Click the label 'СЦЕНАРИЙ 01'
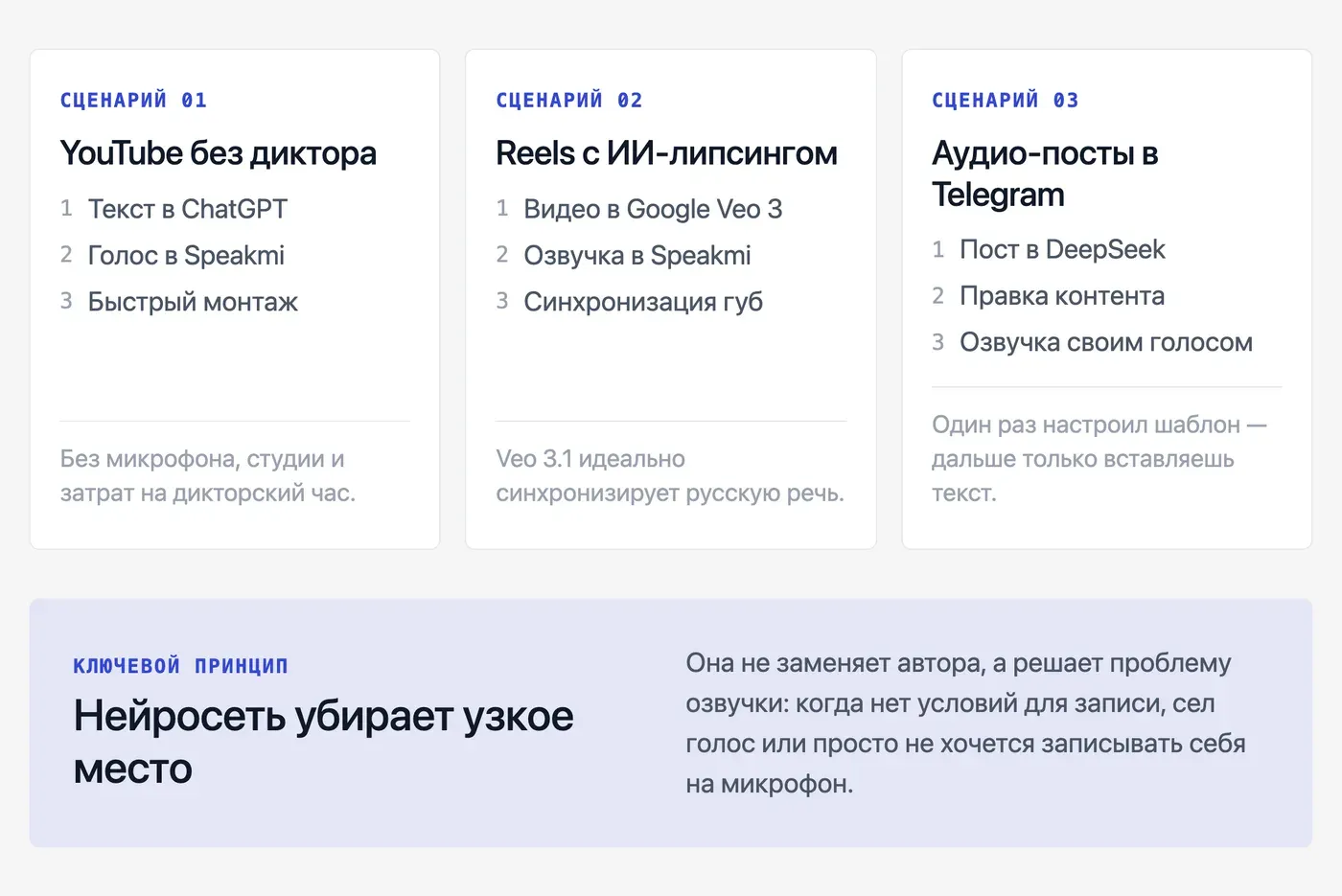This screenshot has height=896, width=1342. tap(133, 100)
